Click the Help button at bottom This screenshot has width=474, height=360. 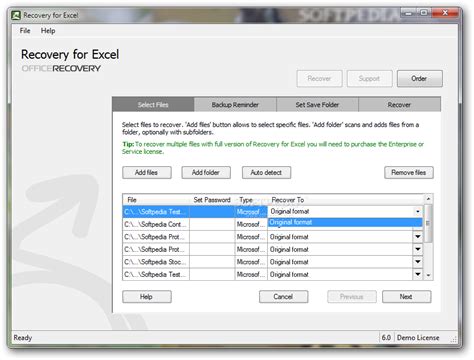pyautogui.click(x=147, y=297)
